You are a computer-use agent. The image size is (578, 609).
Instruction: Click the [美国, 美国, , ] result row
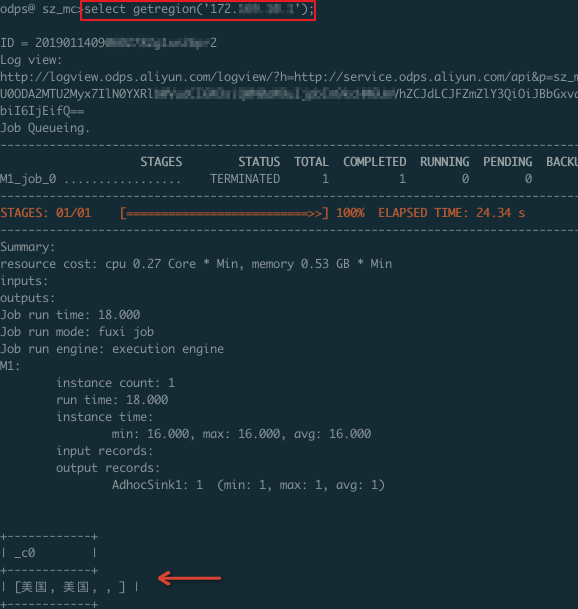pyautogui.click(x=70, y=587)
